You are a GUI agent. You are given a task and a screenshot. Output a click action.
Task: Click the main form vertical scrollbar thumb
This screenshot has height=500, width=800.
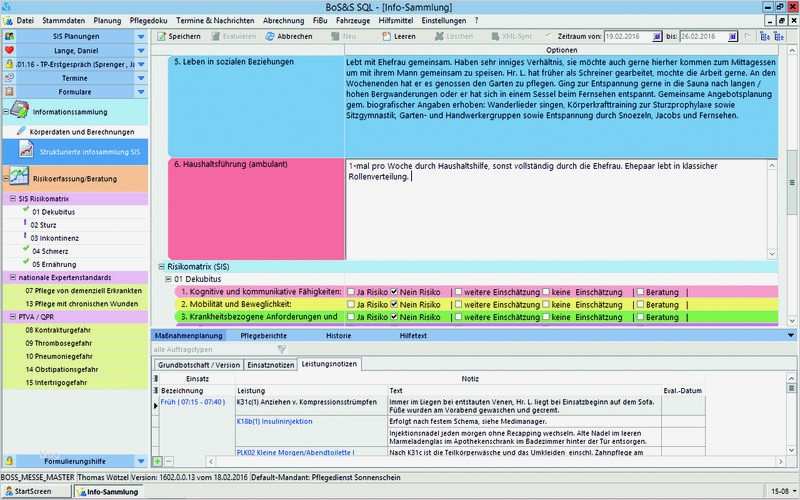[792, 182]
